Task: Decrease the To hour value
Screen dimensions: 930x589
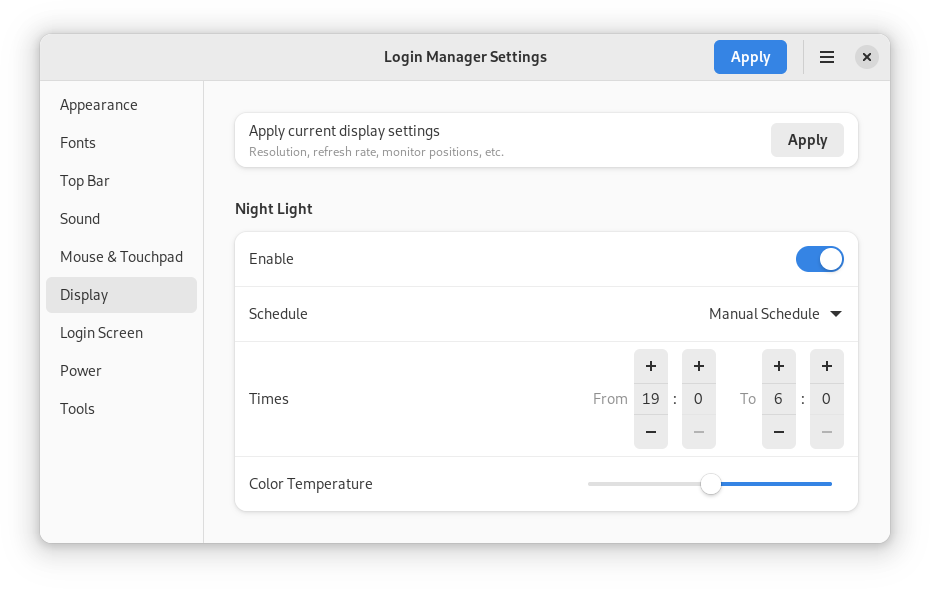Action: pos(779,432)
